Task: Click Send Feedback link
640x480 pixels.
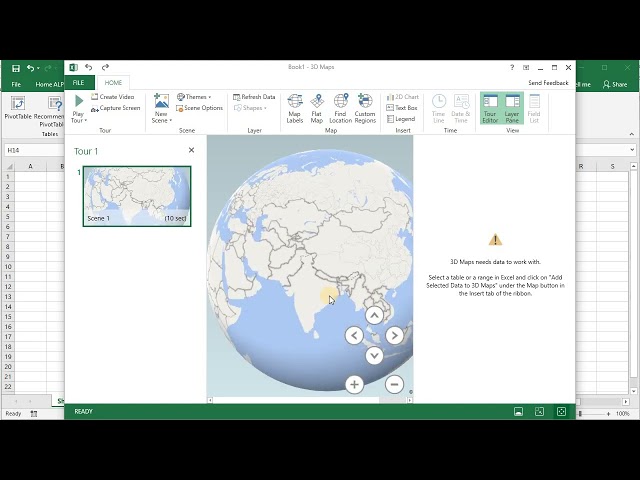Action: [x=548, y=83]
